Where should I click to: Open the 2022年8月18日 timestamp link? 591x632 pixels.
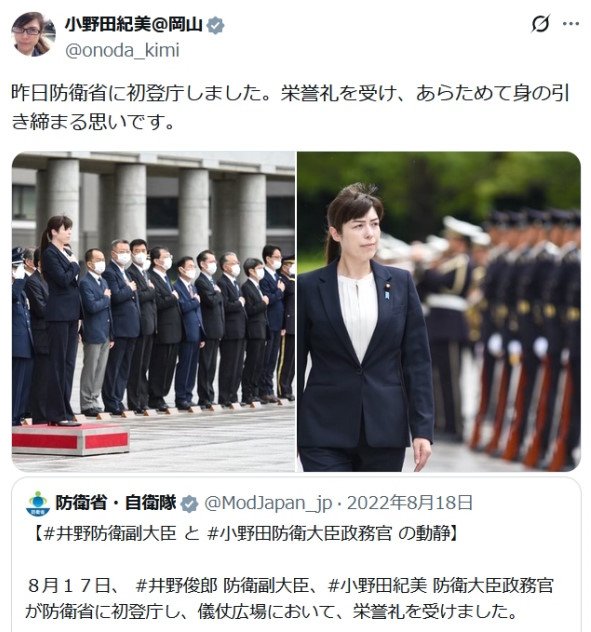click(410, 503)
